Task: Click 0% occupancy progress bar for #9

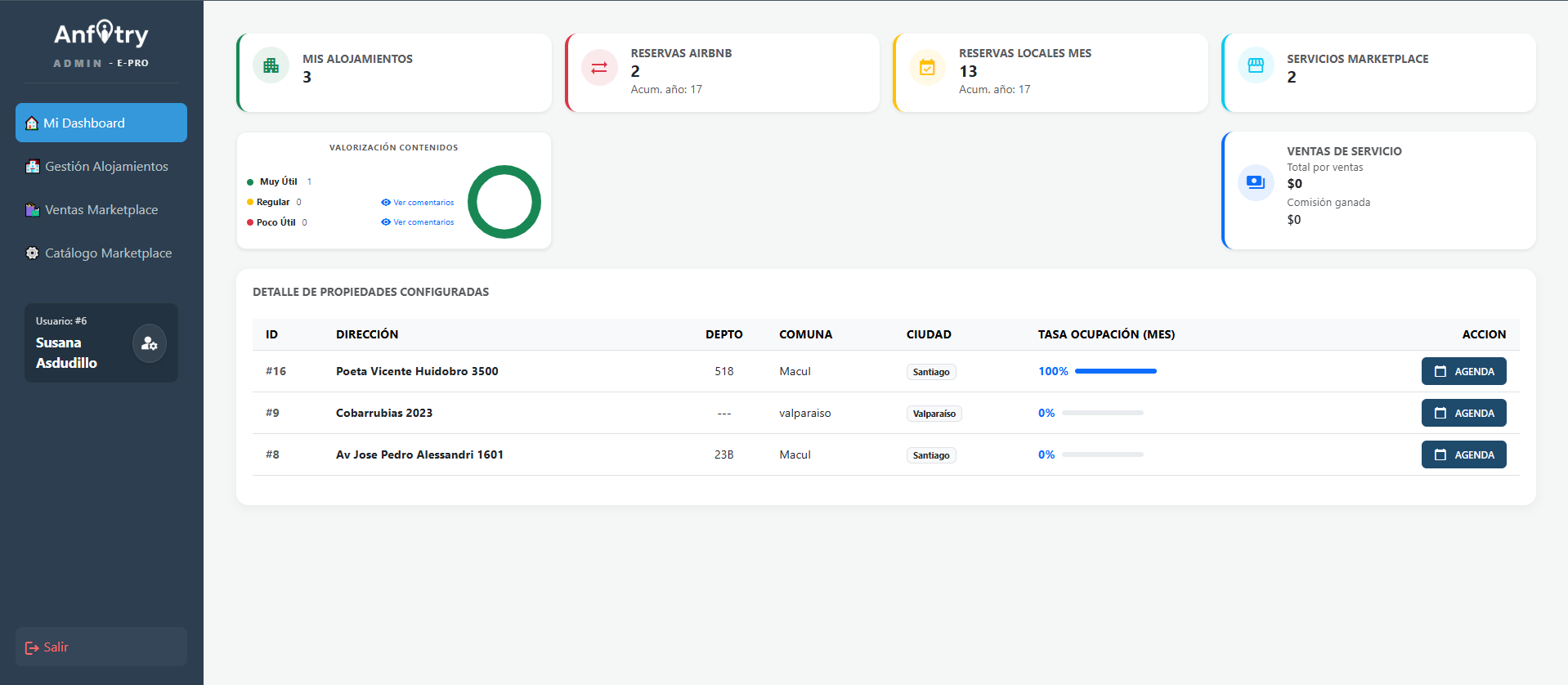Action: pos(1103,413)
